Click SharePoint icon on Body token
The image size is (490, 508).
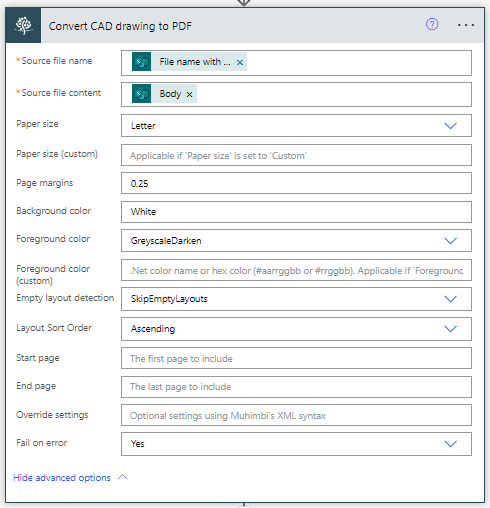coord(142,94)
